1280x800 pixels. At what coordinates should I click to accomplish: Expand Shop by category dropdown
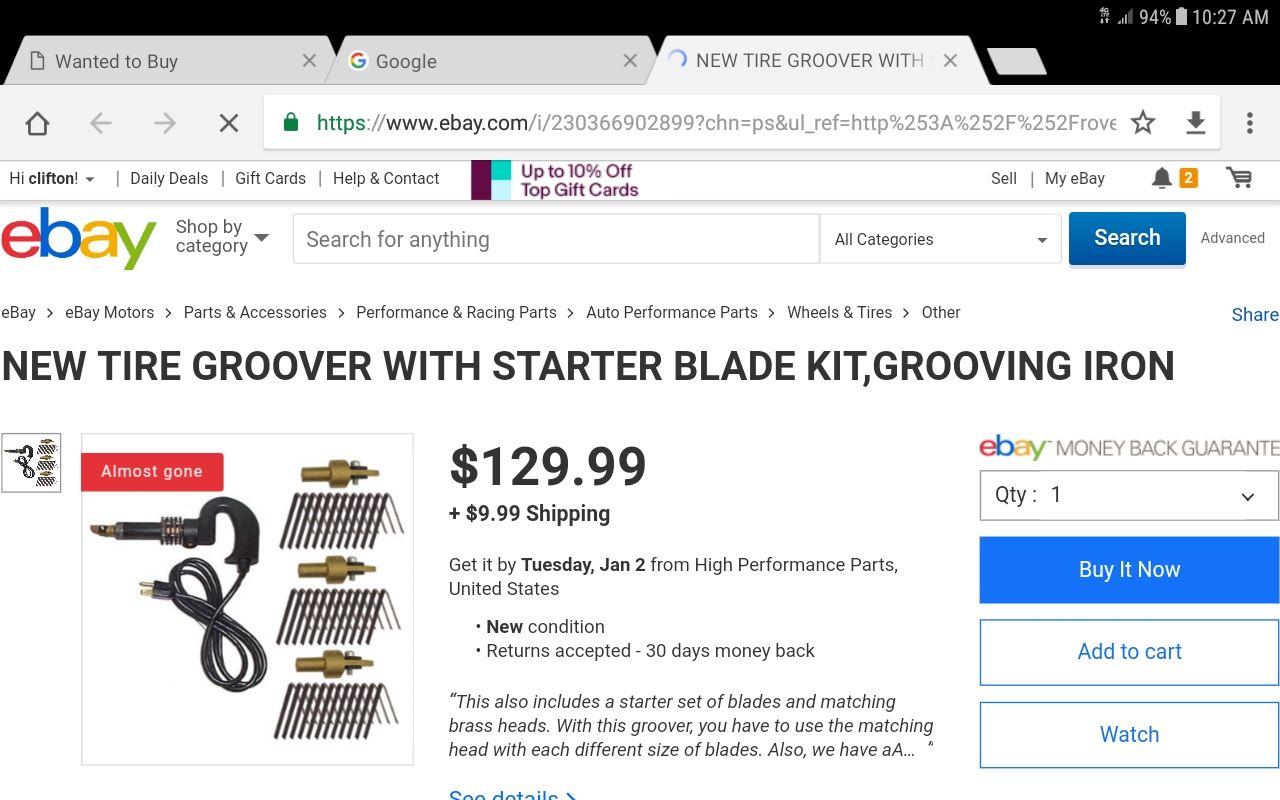[x=222, y=237]
